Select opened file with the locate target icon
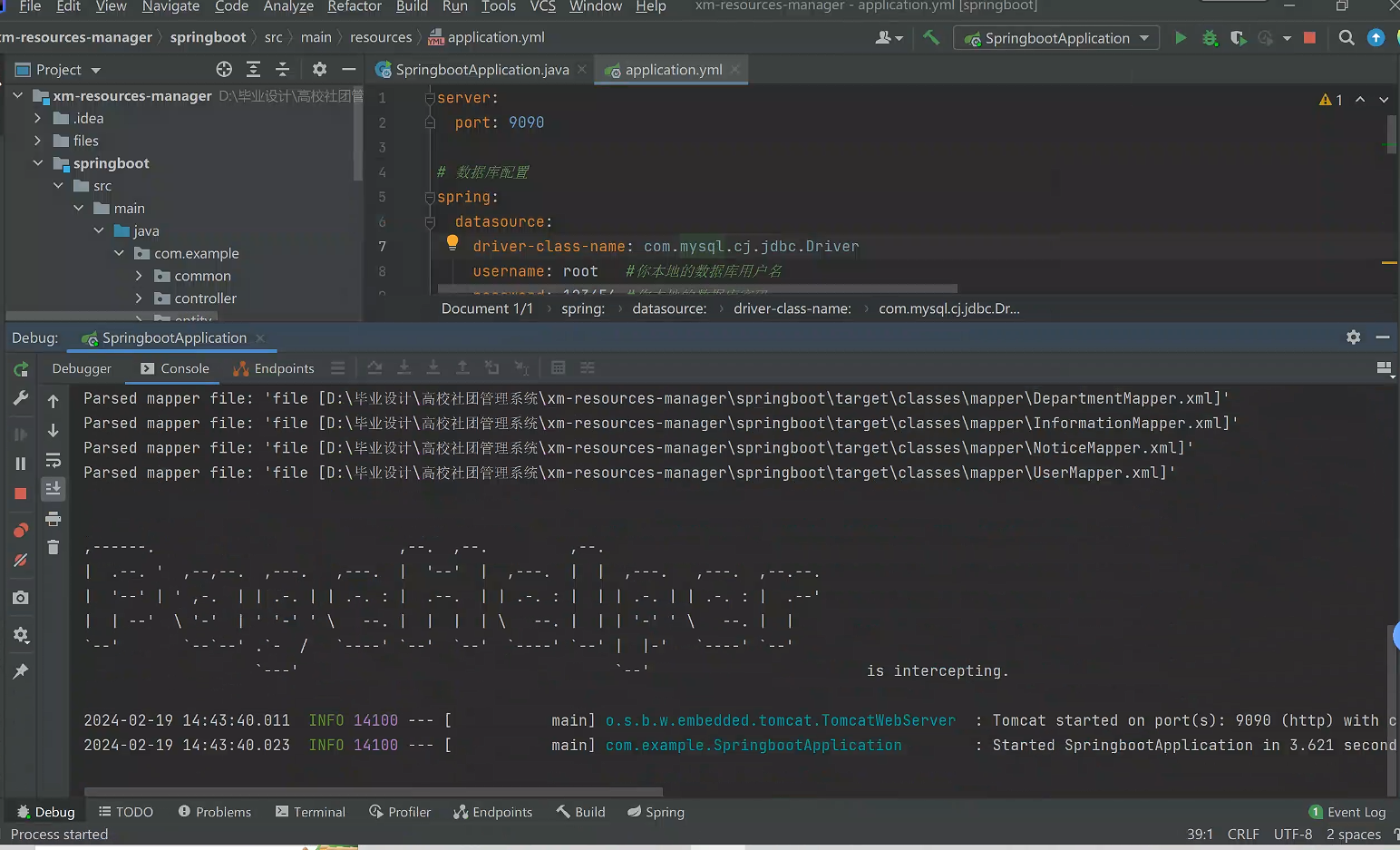Screen dimensions: 1400x850 [224, 69]
